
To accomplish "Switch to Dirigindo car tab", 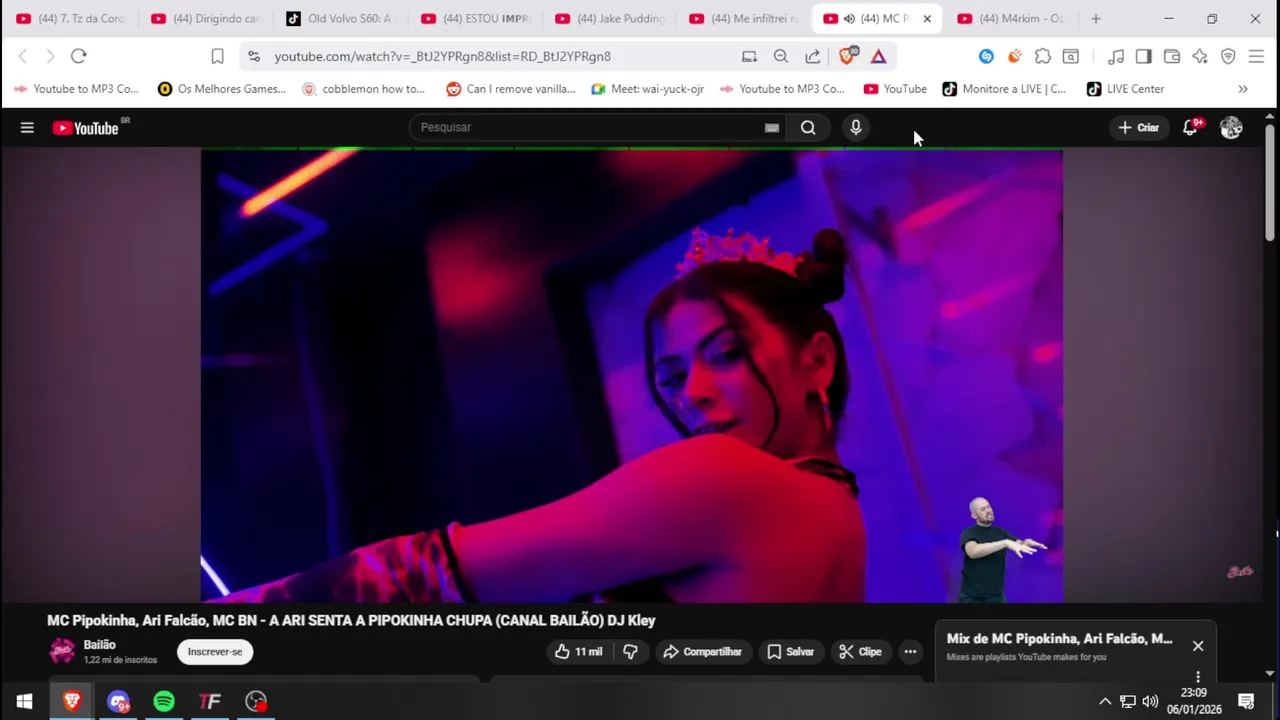I will coord(205,18).
